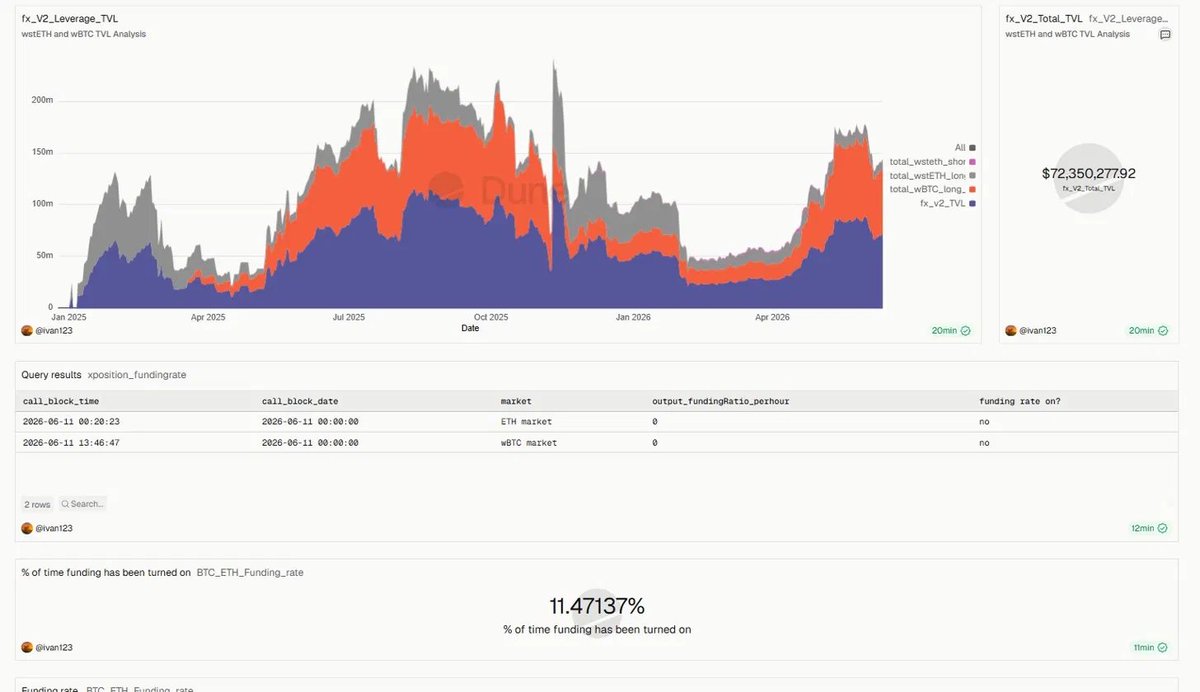Screen dimensions: 1200x692
Task: Click the ivan123 avatar in the fx_V2_Total_TVL panel
Action: point(1011,330)
